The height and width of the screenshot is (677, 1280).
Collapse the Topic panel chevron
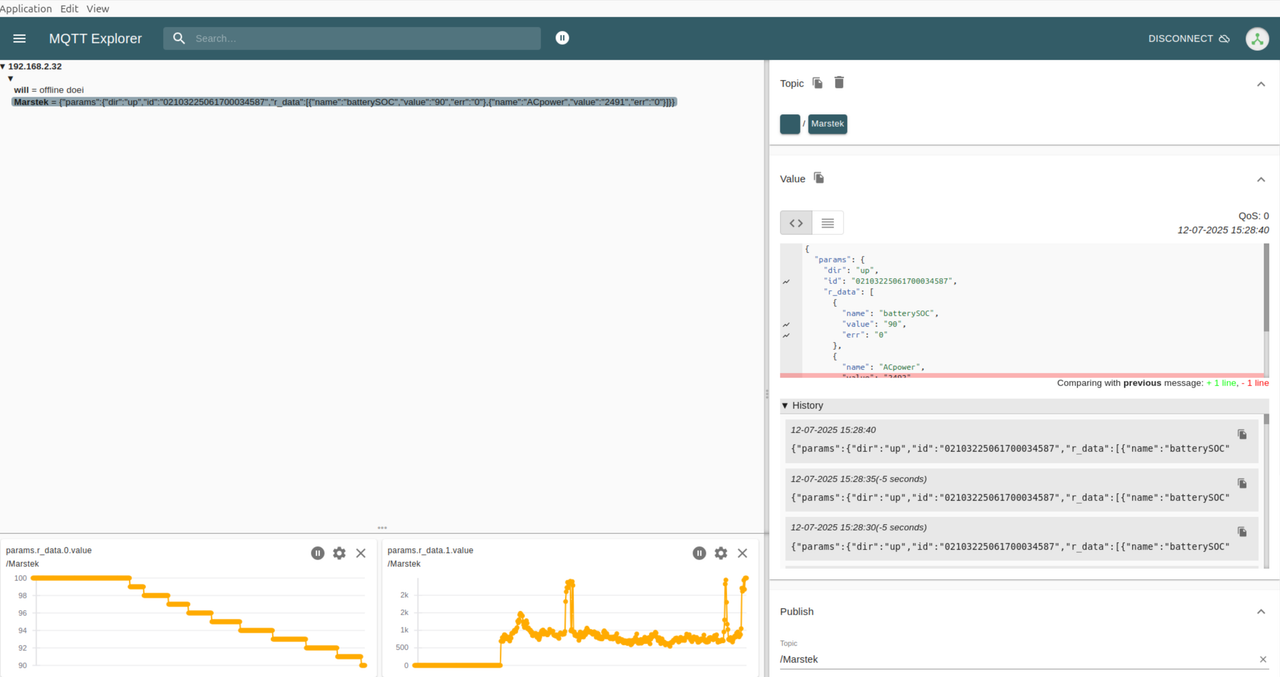tap(1261, 84)
